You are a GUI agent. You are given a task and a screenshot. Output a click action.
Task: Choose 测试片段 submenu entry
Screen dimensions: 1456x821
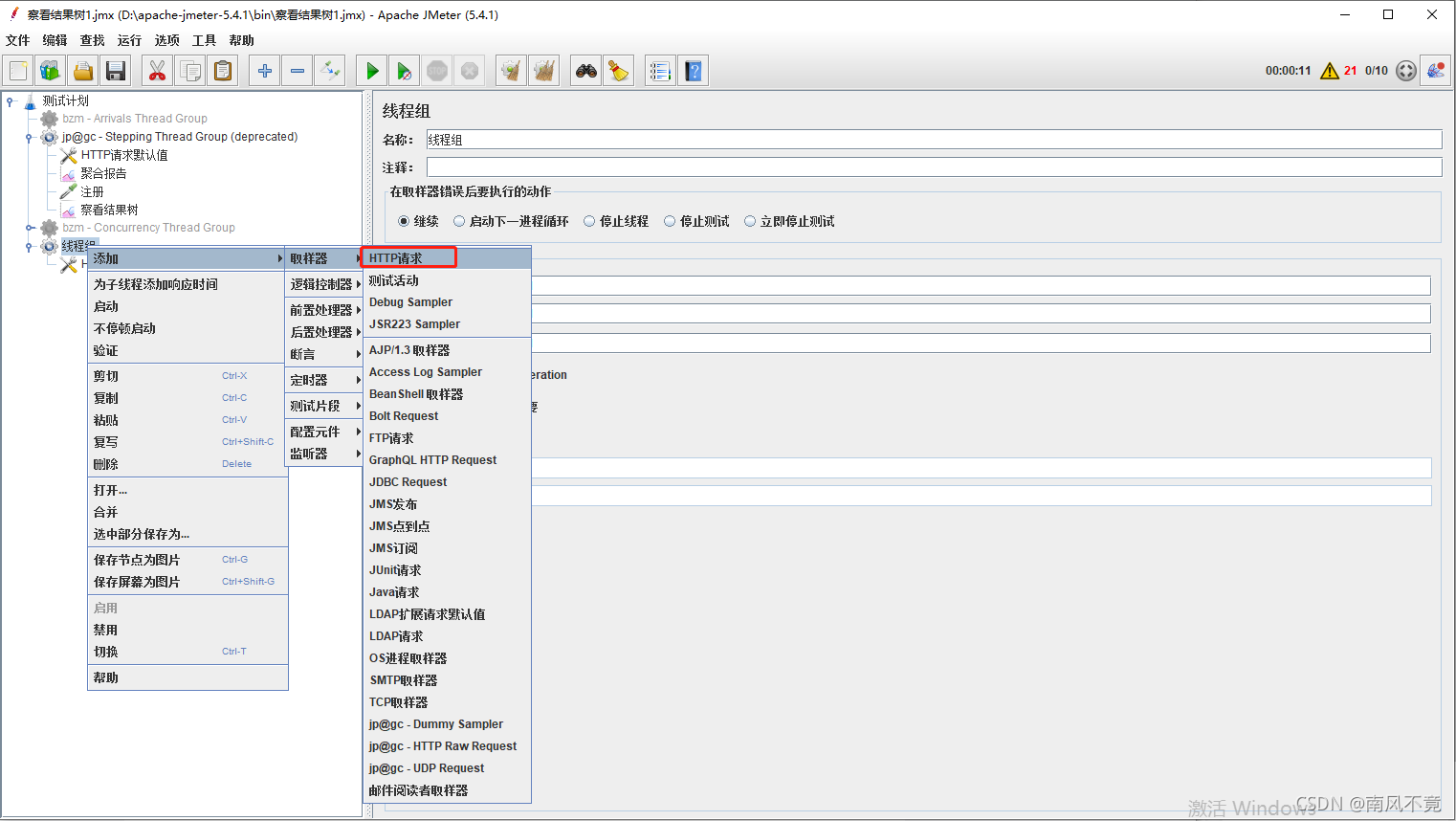[324, 406]
